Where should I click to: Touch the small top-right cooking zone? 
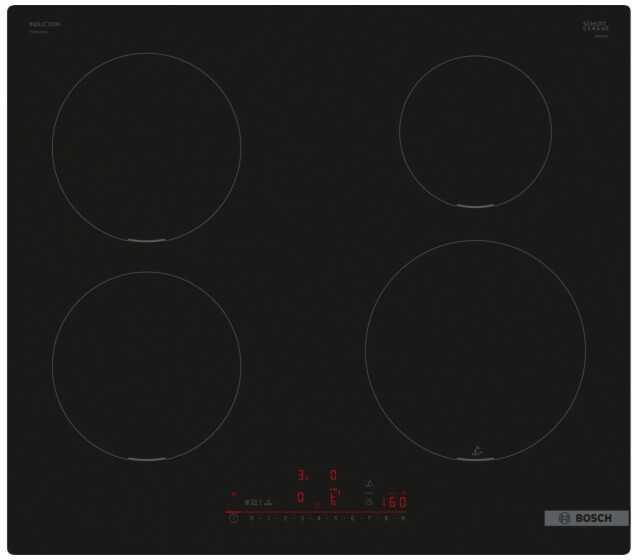tap(474, 130)
